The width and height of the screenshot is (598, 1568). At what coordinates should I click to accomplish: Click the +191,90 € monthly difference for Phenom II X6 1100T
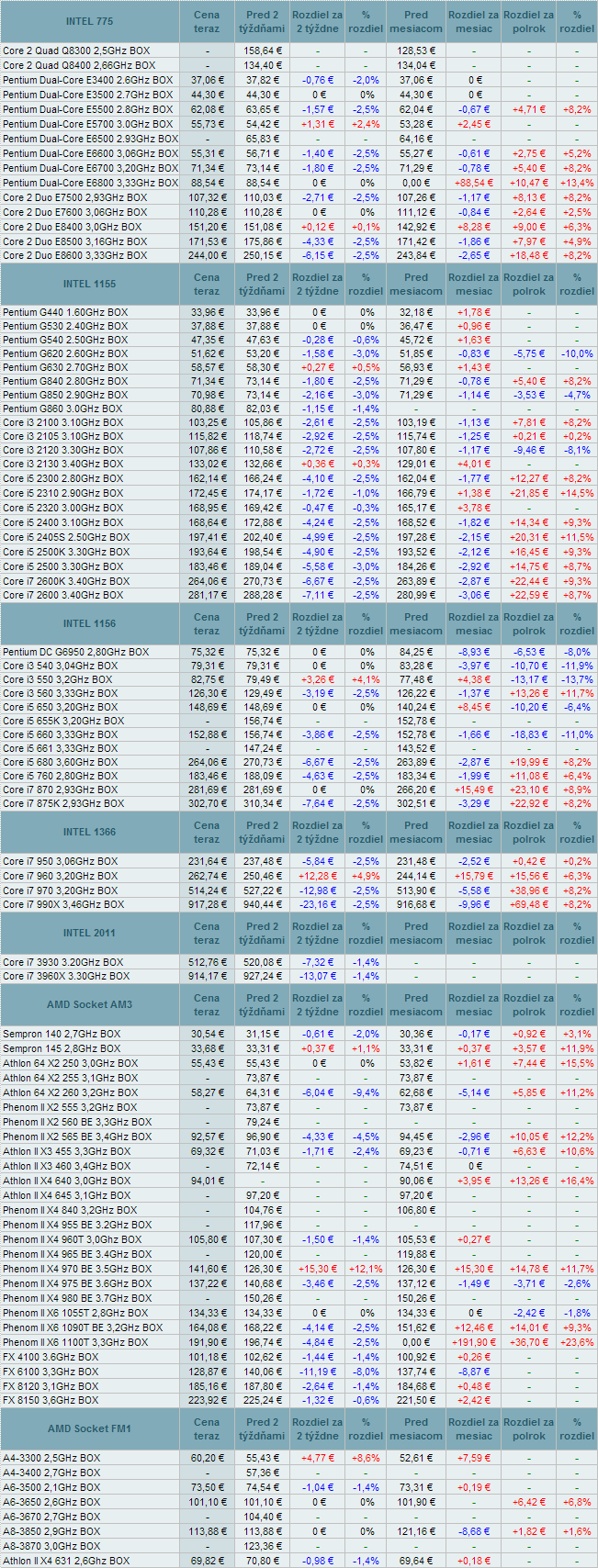(473, 1342)
